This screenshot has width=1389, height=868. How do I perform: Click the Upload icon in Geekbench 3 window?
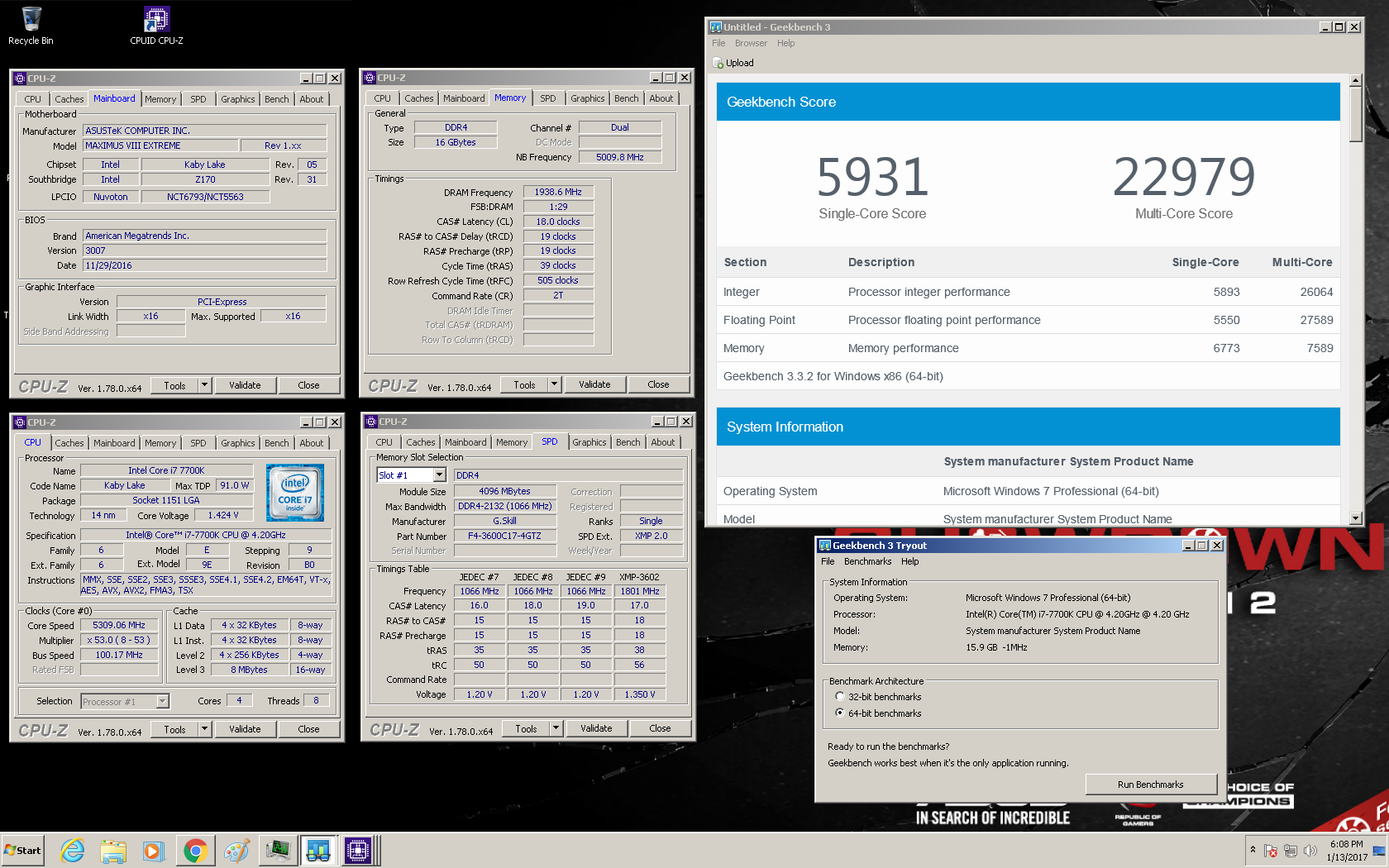(x=718, y=63)
